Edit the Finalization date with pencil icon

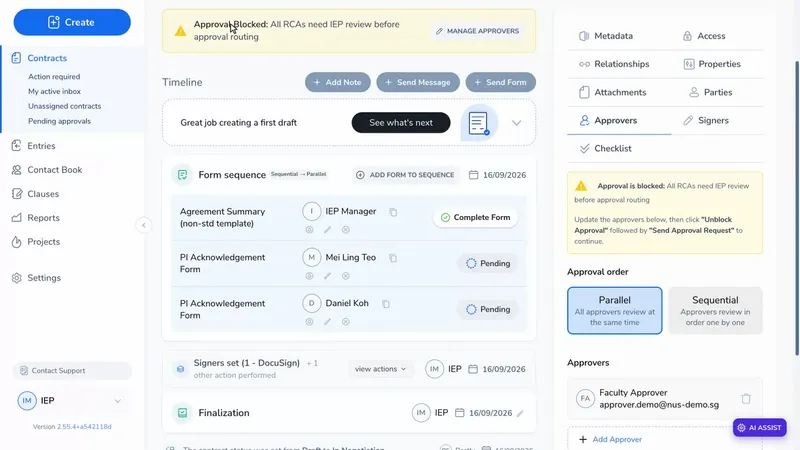tap(520, 413)
